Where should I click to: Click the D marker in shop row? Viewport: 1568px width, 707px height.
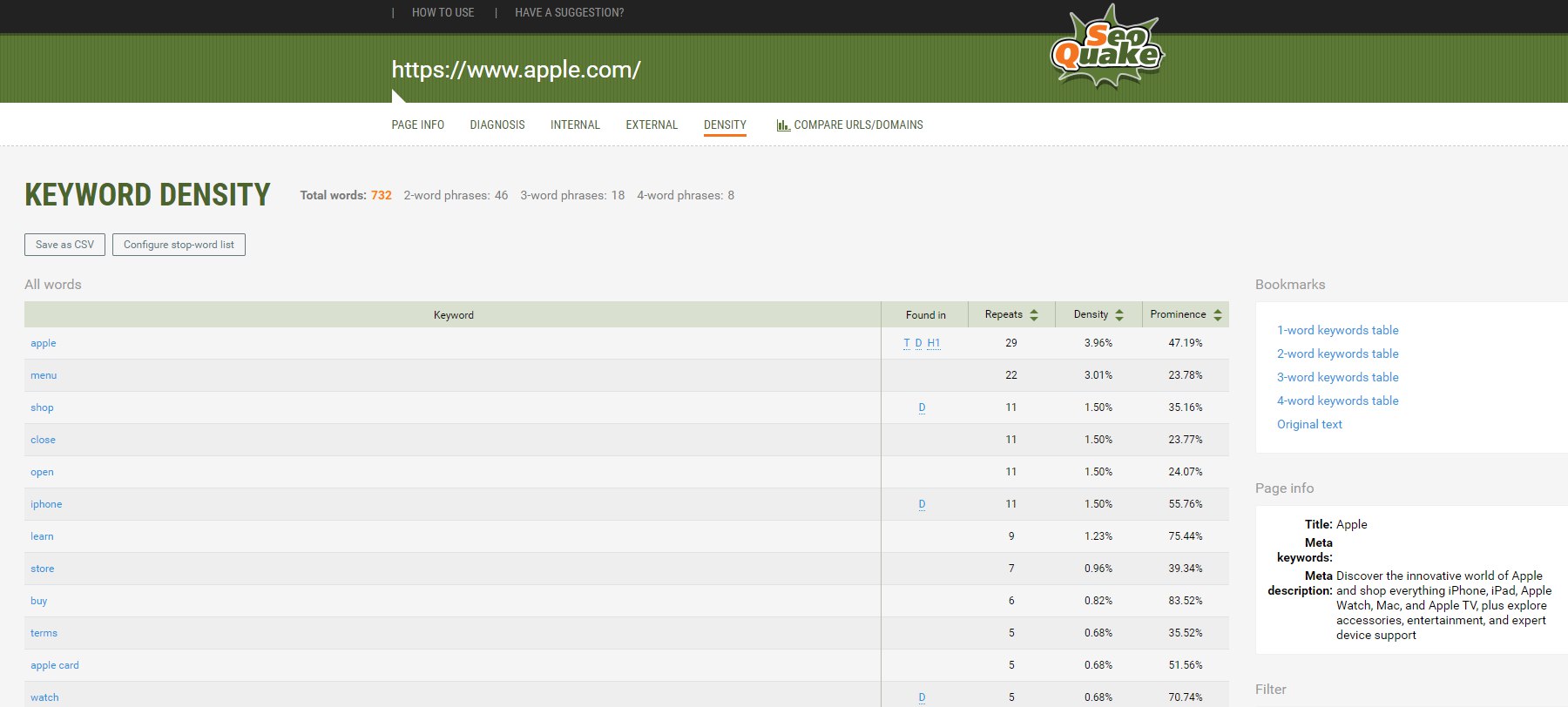[x=922, y=407]
